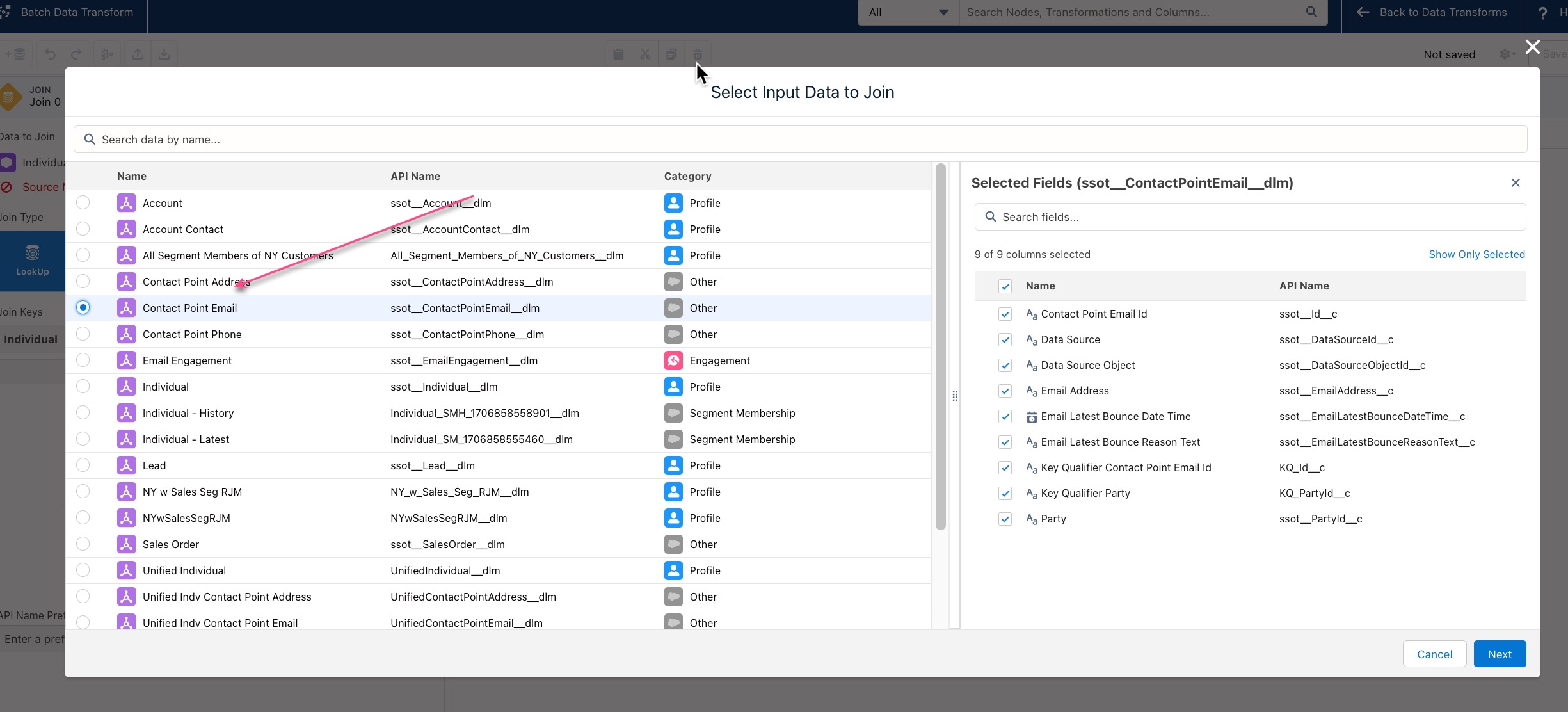Click the Other category icon for Sales Order
Screen dimensions: 1568x712
[x=673, y=544]
